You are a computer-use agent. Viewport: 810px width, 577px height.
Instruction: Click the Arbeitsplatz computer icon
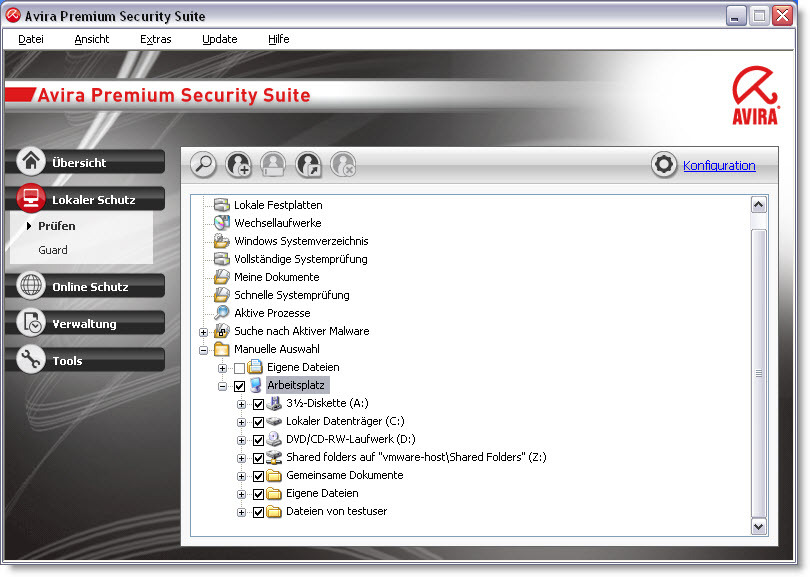coord(256,385)
